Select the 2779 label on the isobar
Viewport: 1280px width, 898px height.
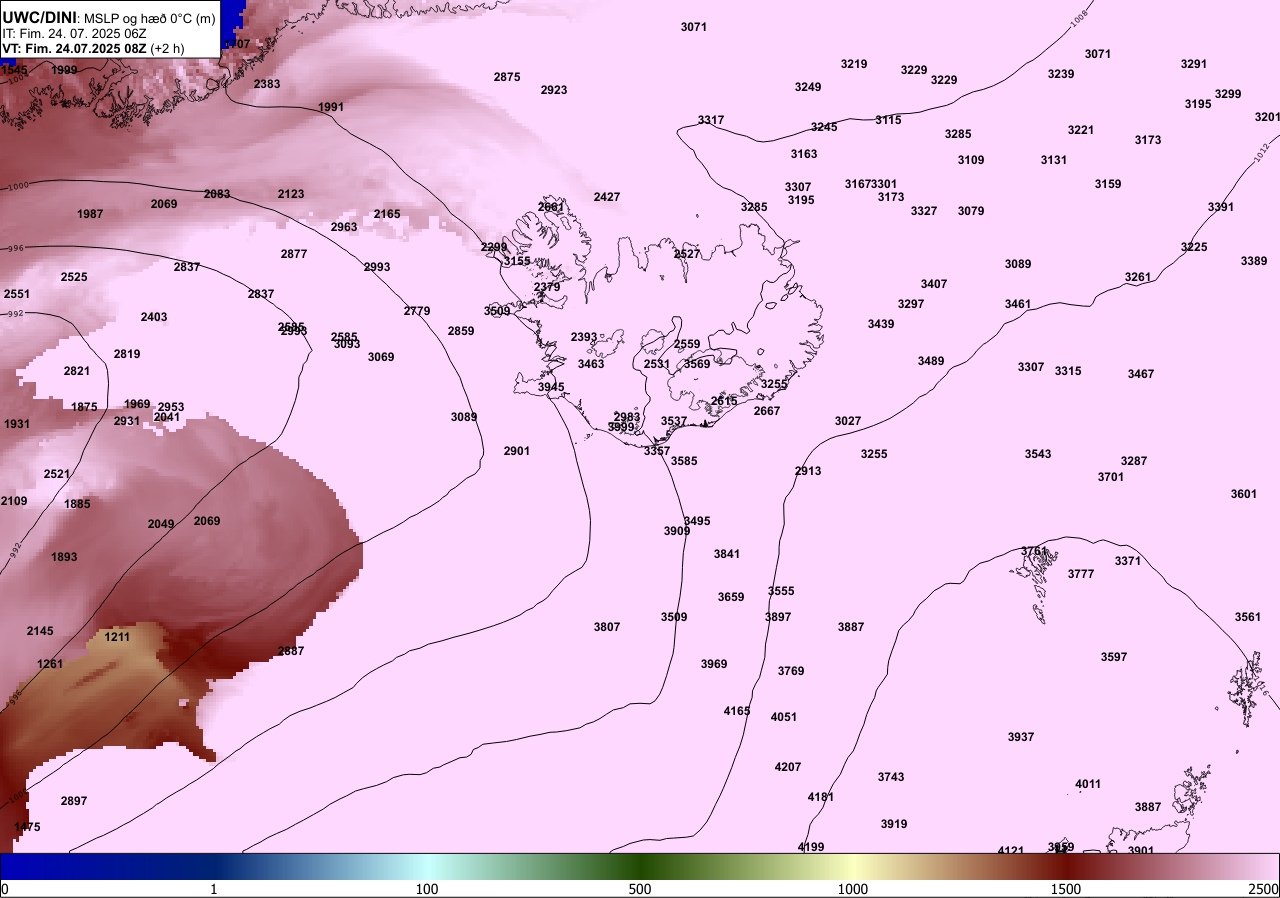click(x=417, y=311)
